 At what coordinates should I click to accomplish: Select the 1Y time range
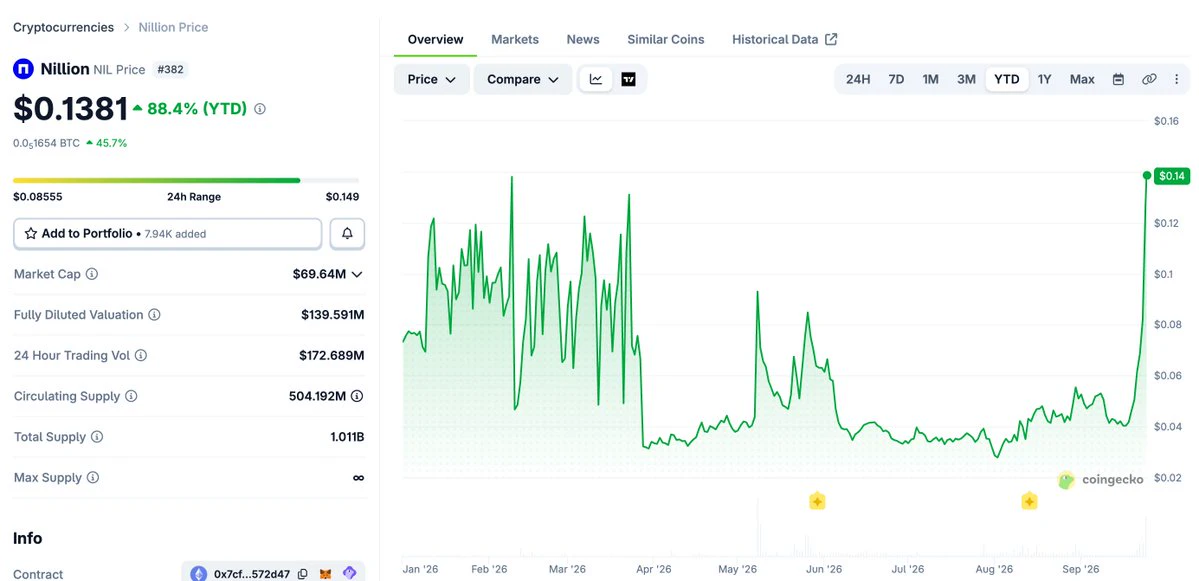(1045, 80)
